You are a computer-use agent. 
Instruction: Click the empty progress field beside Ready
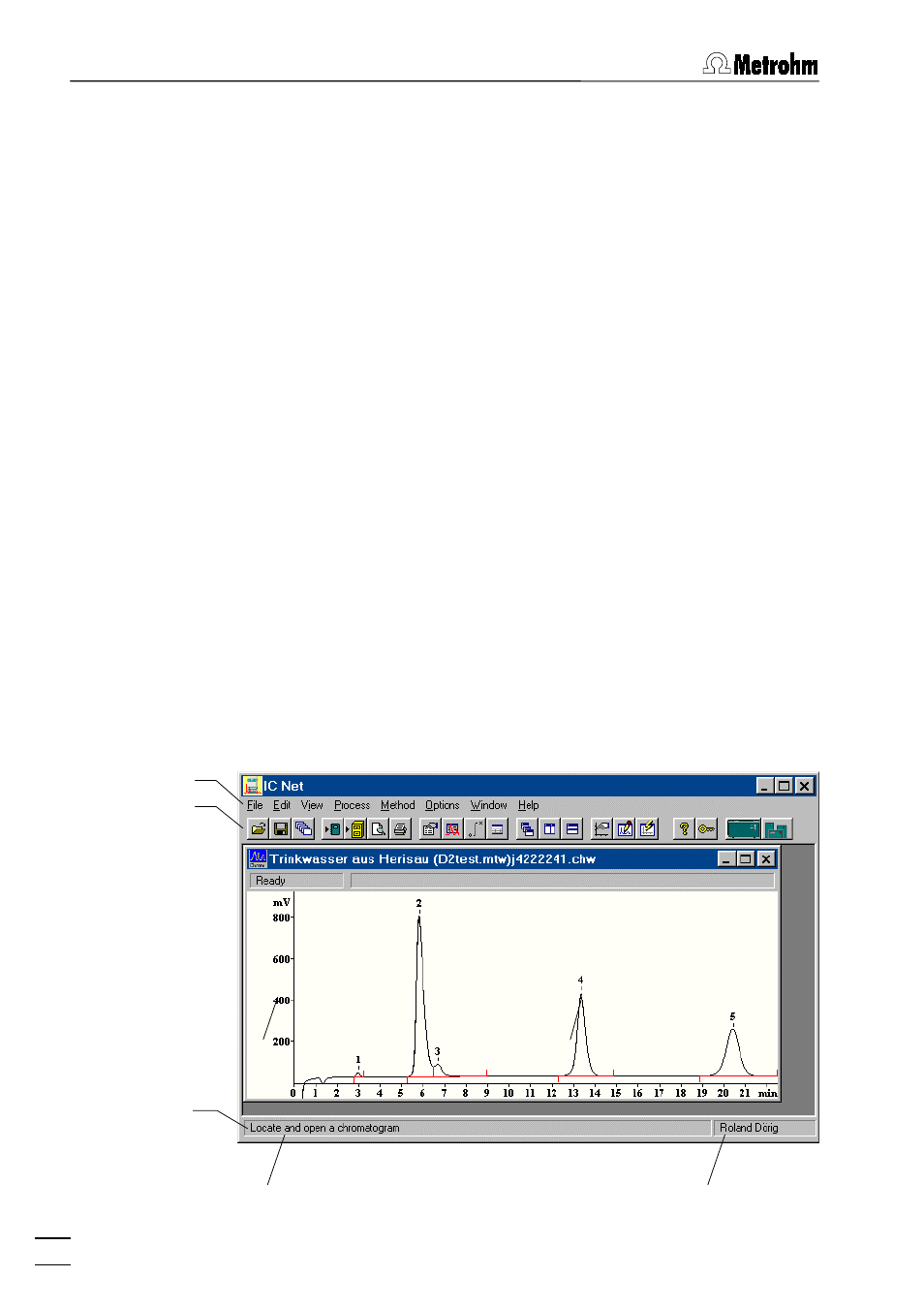pyautogui.click(x=563, y=881)
